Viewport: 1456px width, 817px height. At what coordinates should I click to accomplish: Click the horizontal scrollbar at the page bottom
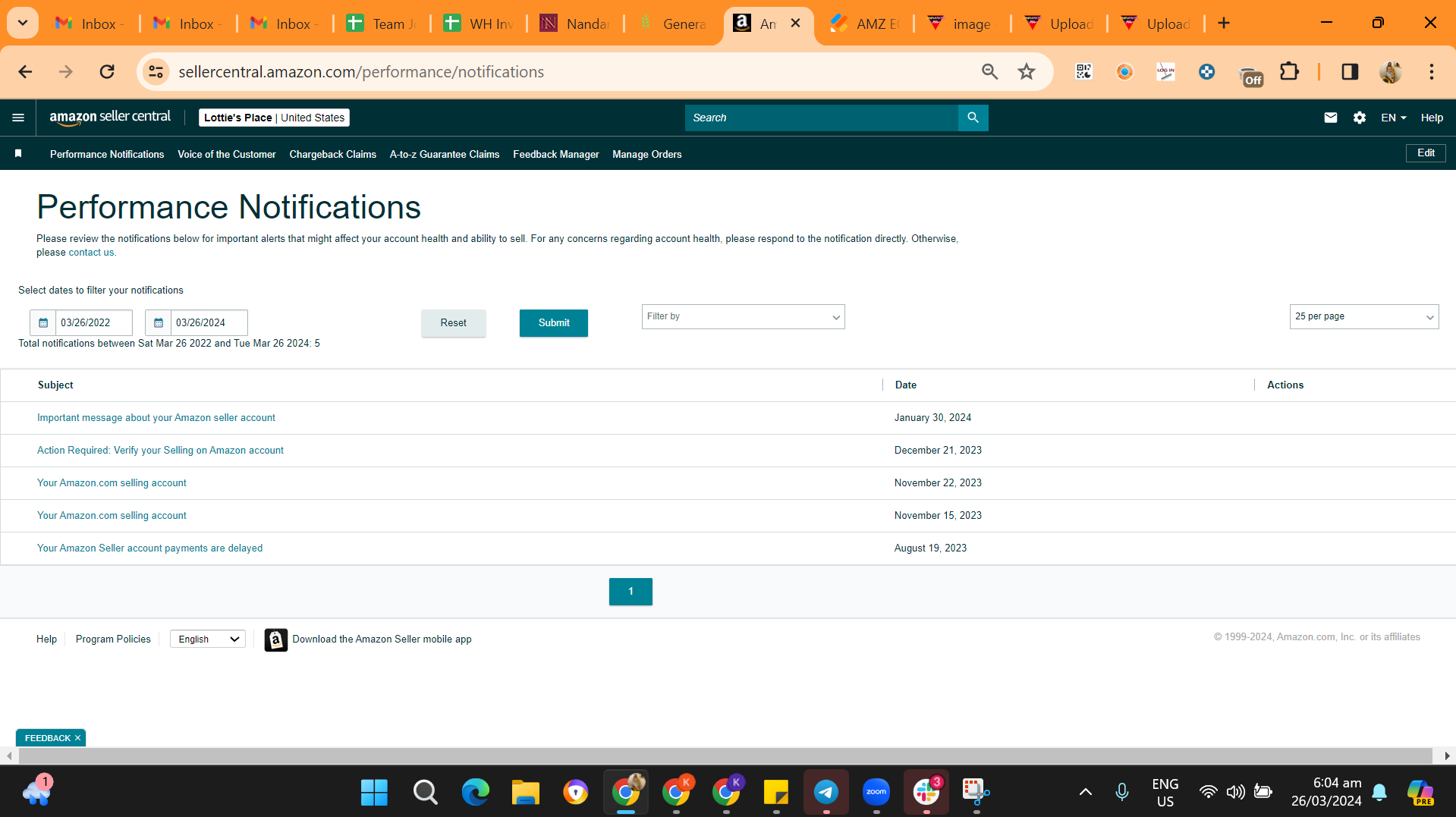pos(725,756)
